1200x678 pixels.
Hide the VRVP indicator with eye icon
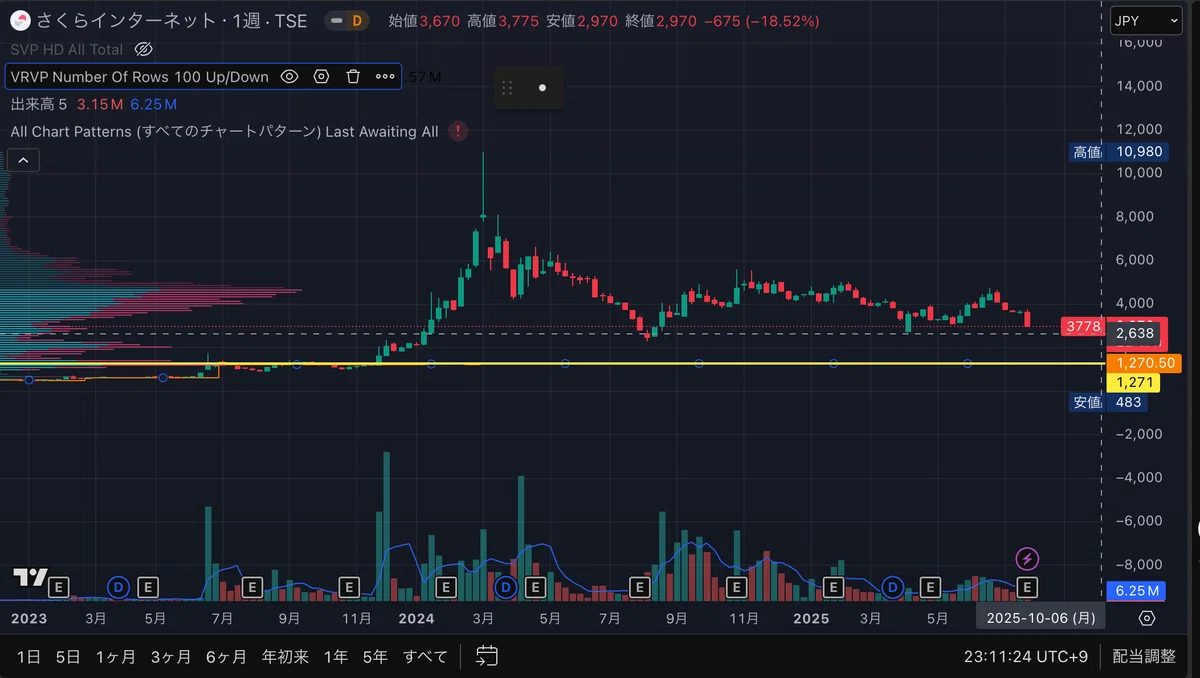[x=289, y=76]
